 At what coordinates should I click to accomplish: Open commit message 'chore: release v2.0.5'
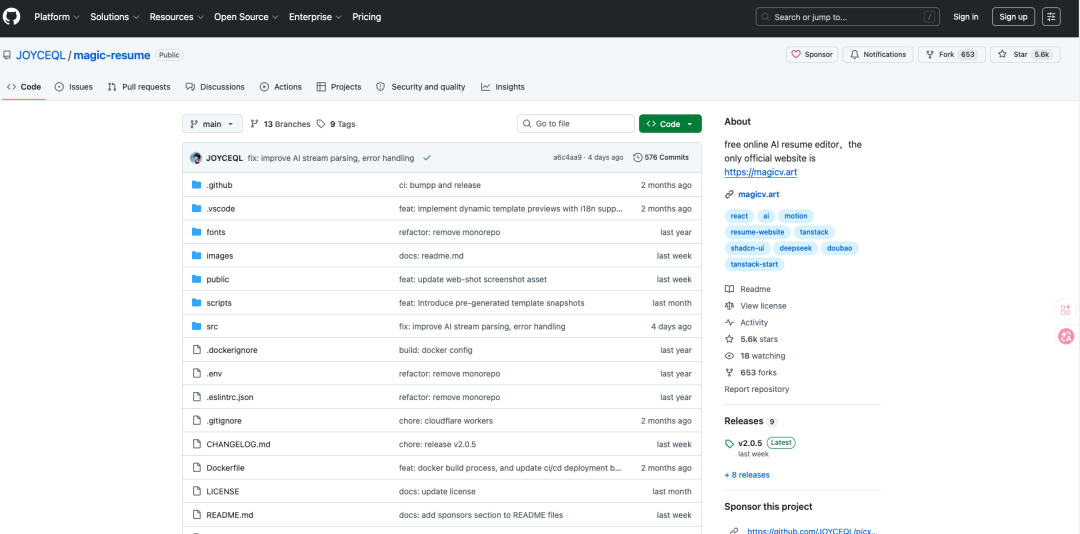[438, 444]
